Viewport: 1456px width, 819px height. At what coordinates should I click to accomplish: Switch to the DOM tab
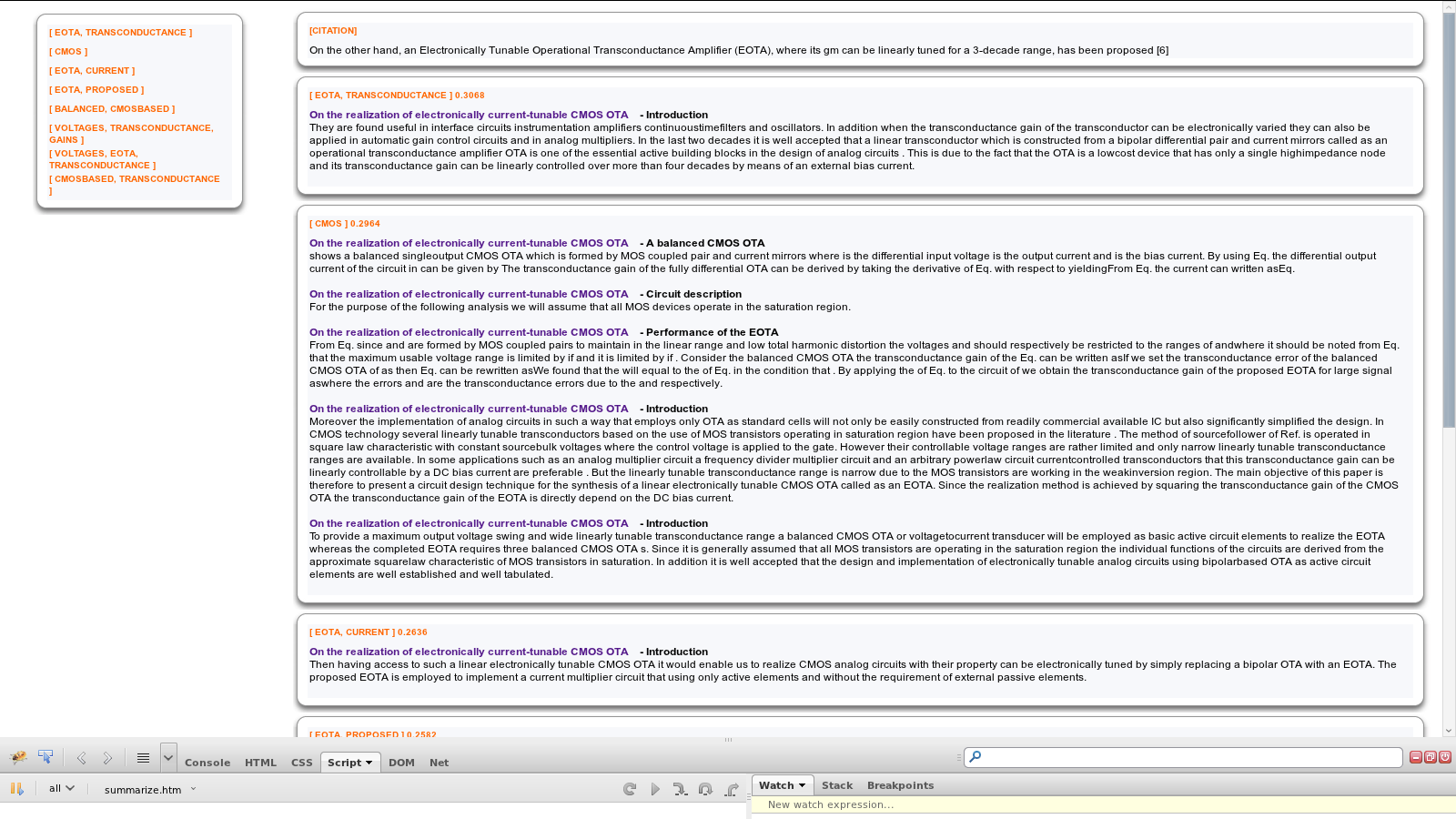pos(401,763)
